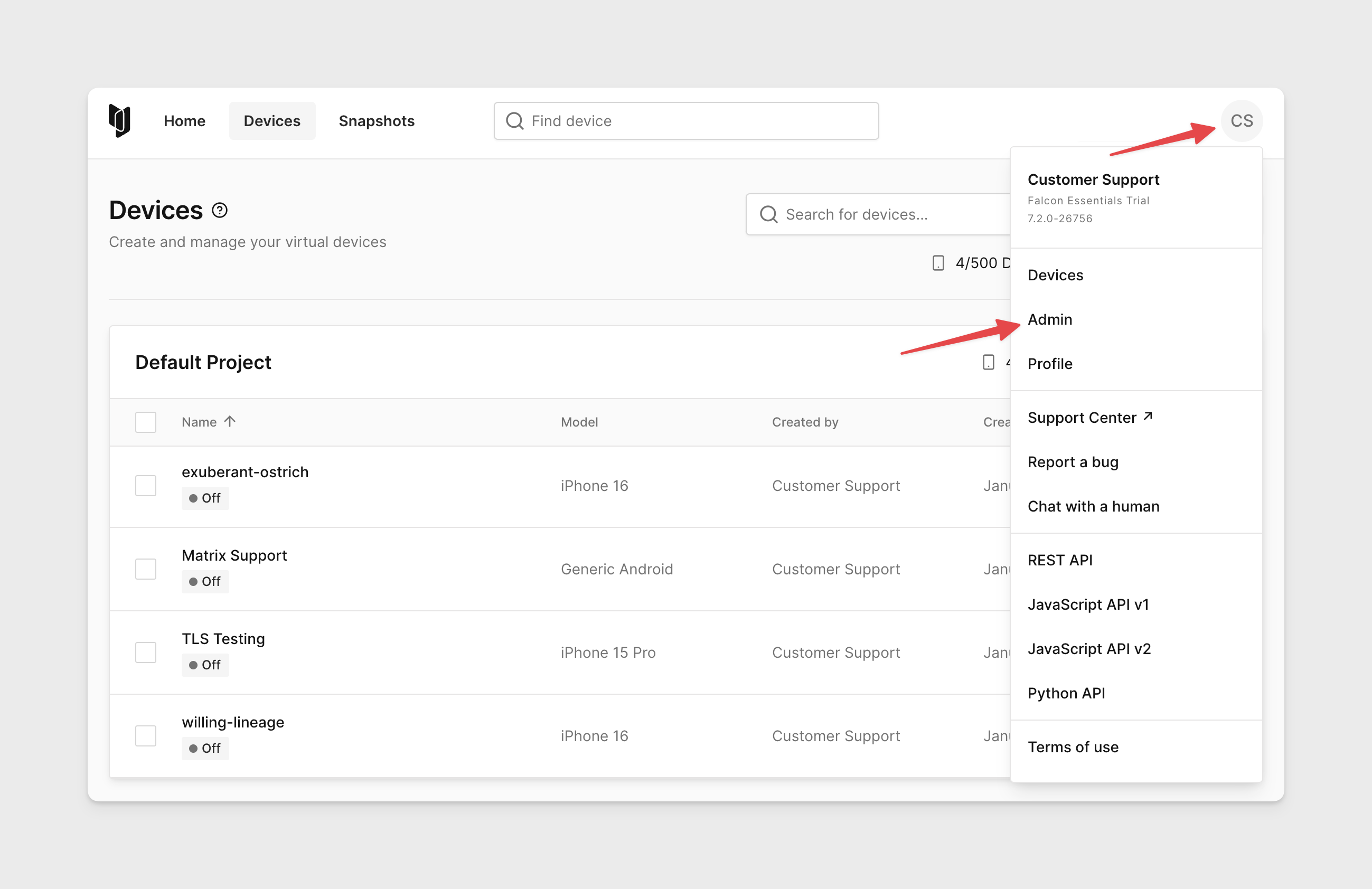Click Generic Android model cell
Screen dimensions: 1372x889
point(617,569)
